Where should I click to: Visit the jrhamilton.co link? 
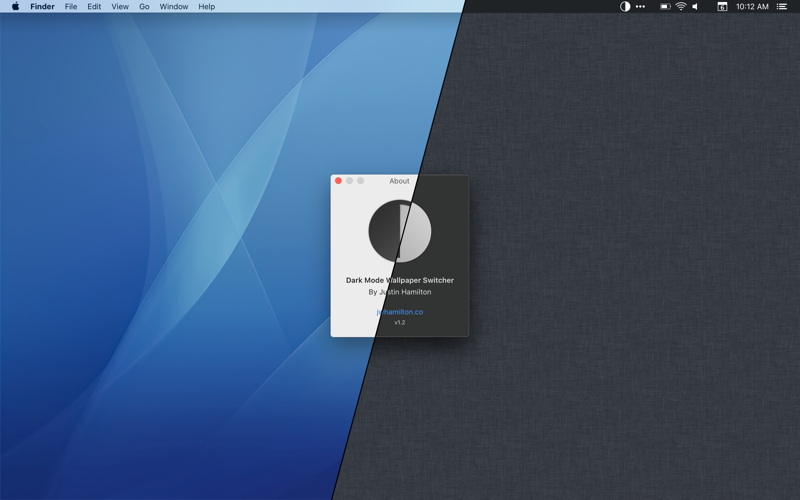(x=399, y=312)
